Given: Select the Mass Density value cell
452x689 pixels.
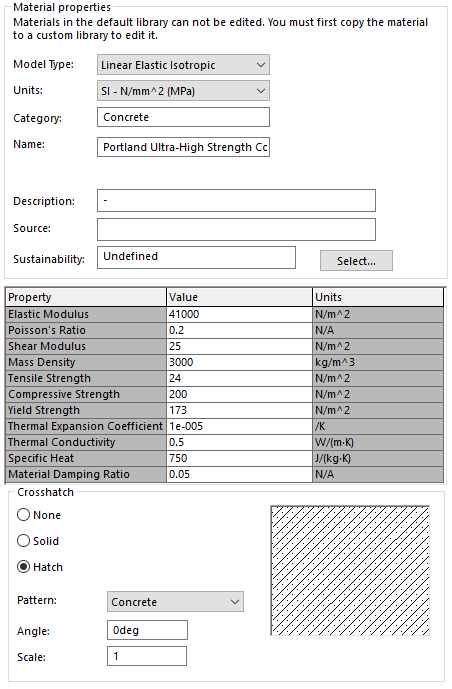Looking at the screenshot, I should [239, 363].
